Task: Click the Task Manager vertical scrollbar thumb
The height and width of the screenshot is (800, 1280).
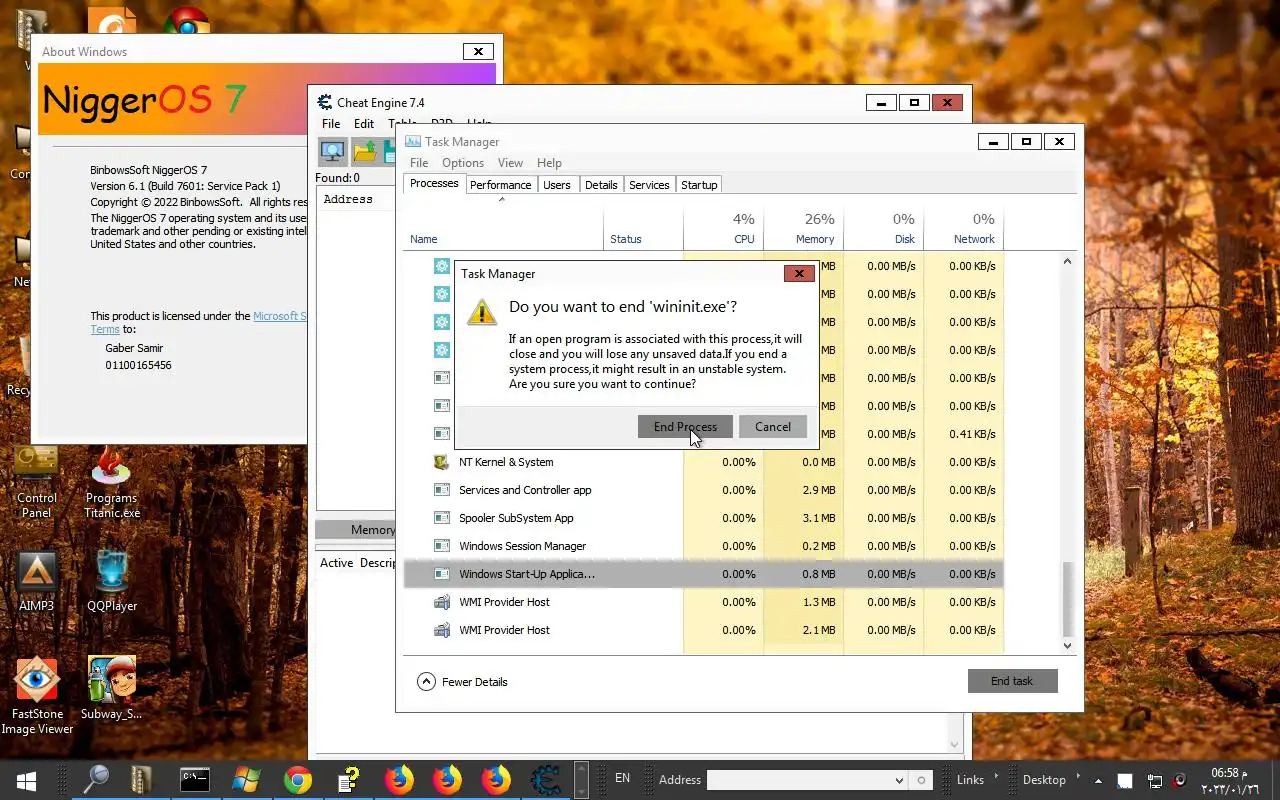Action: [x=1067, y=598]
